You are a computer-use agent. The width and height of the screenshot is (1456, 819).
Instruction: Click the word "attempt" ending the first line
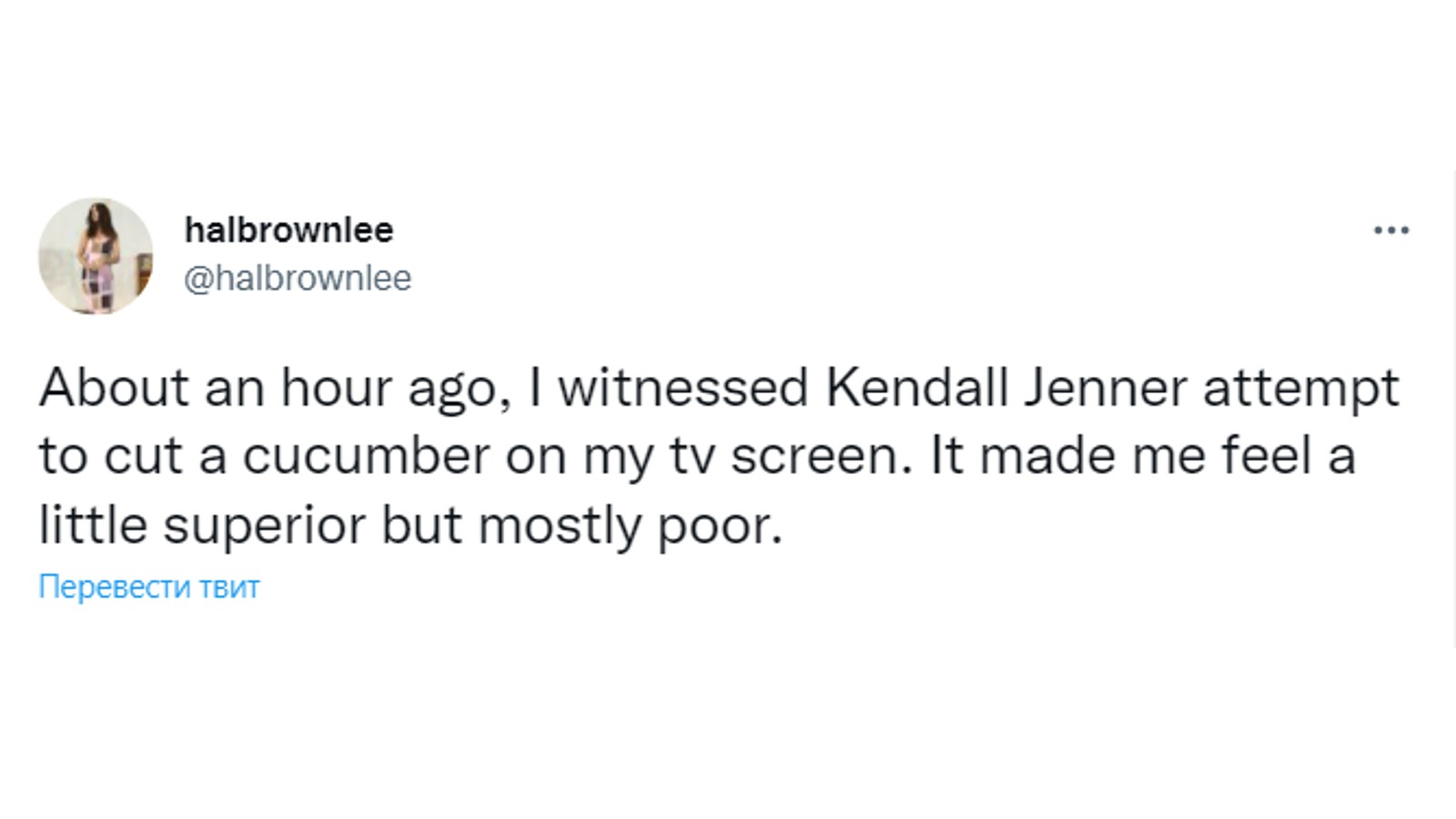(1300, 388)
